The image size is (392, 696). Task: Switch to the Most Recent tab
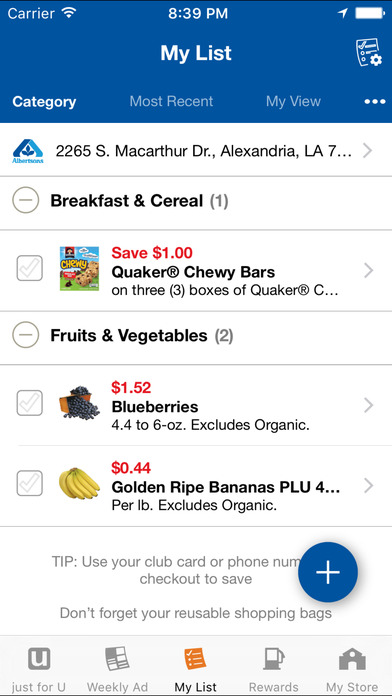171,102
